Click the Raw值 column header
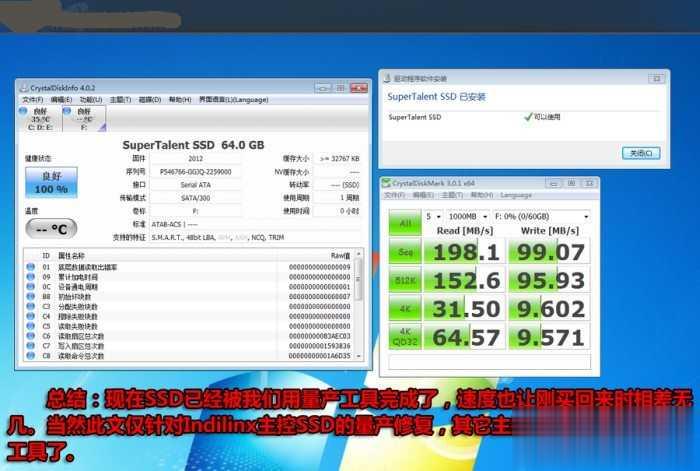This screenshot has width=700, height=471. 340,256
